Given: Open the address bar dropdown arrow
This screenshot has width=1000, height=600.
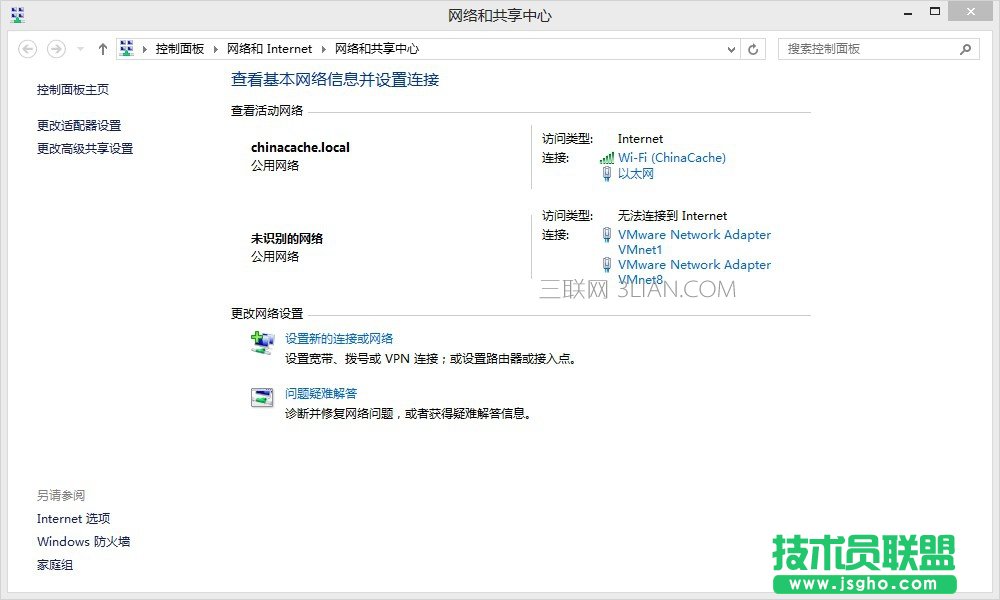Looking at the screenshot, I should 729,48.
